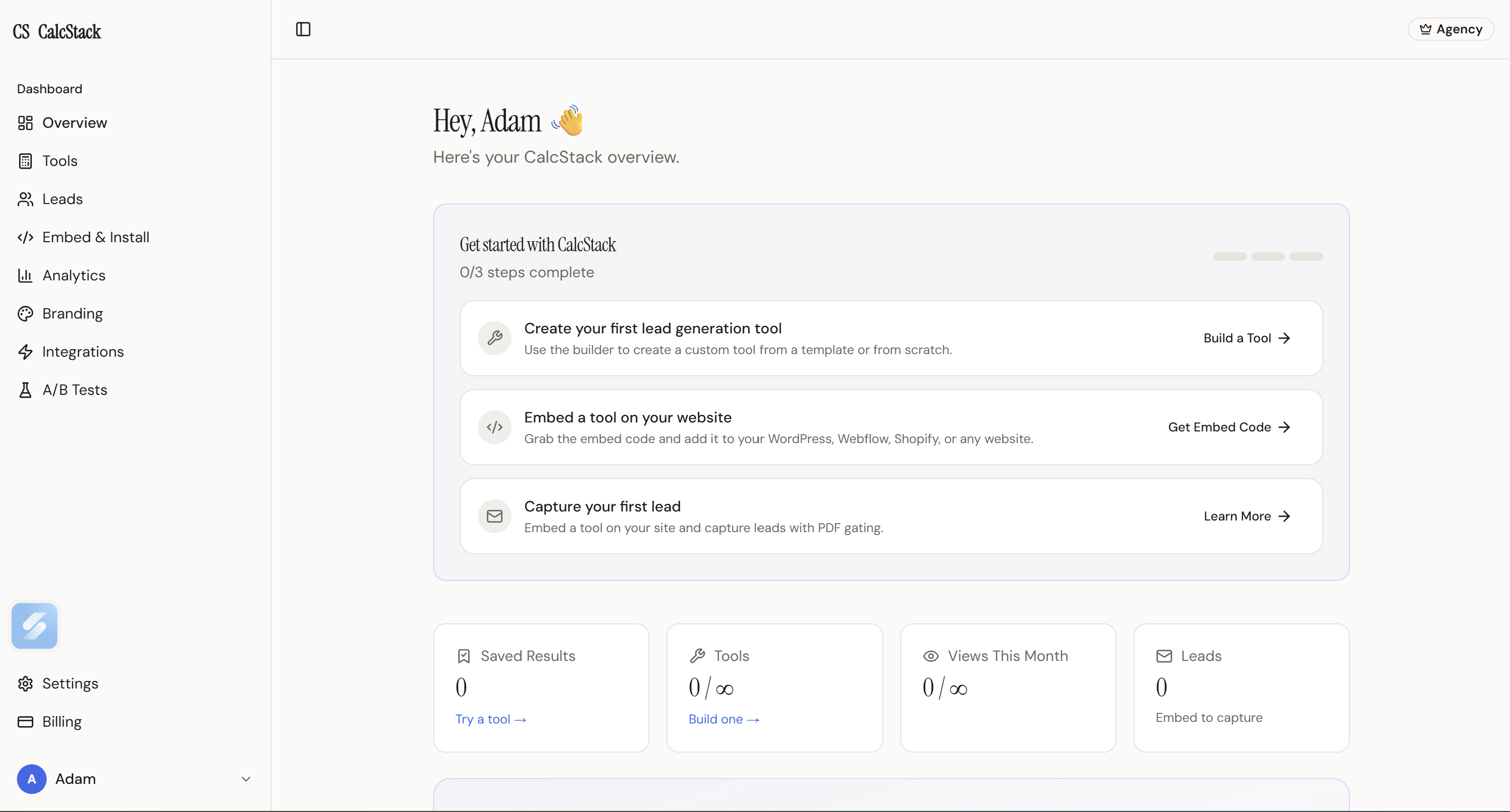The image size is (1510, 812).
Task: Open Integrations lightning bolt icon
Action: [x=25, y=351]
